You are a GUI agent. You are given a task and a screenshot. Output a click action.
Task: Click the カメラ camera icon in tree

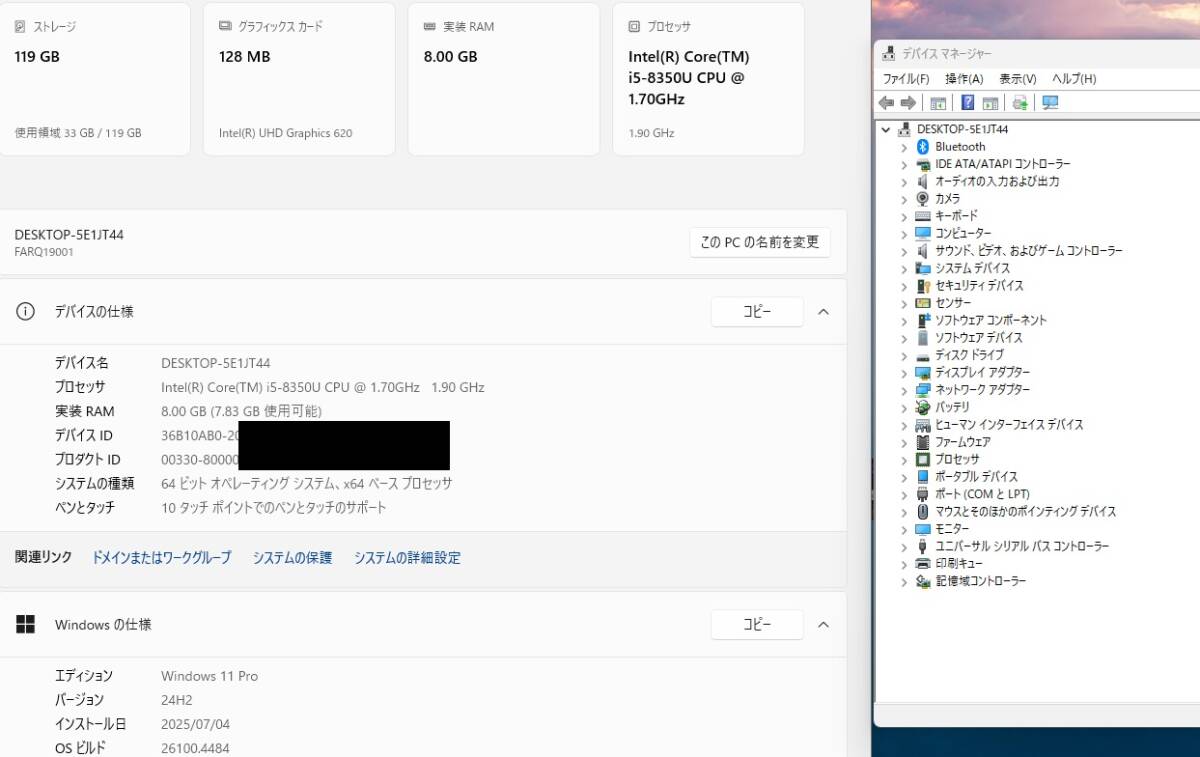[923, 199]
